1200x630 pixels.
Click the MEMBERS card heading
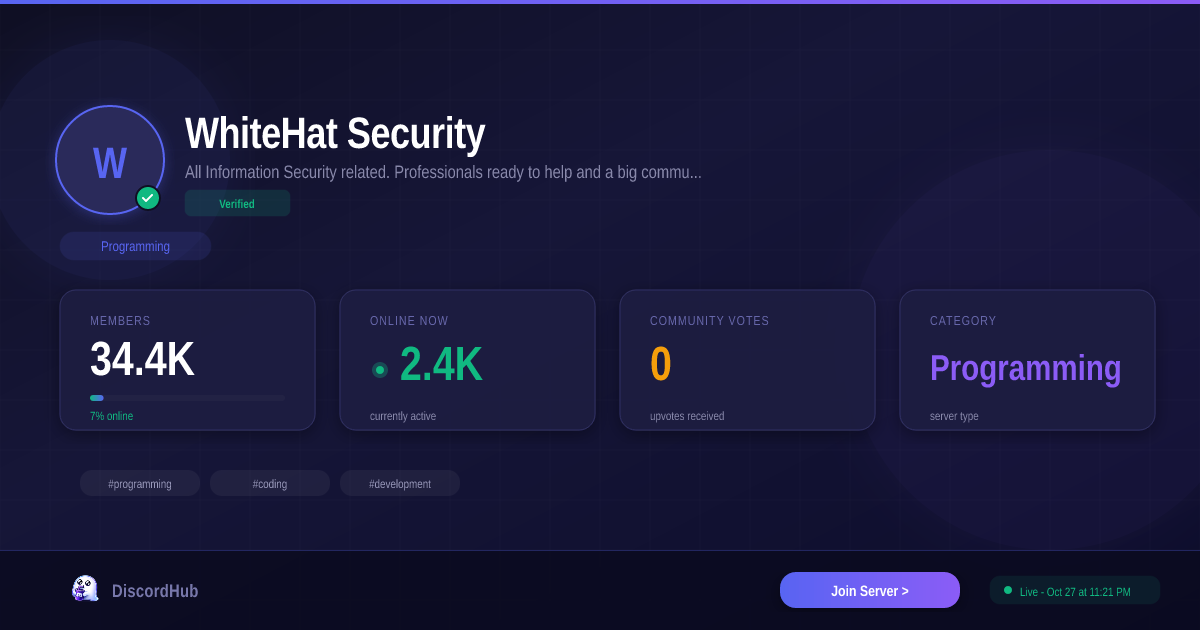click(x=120, y=321)
